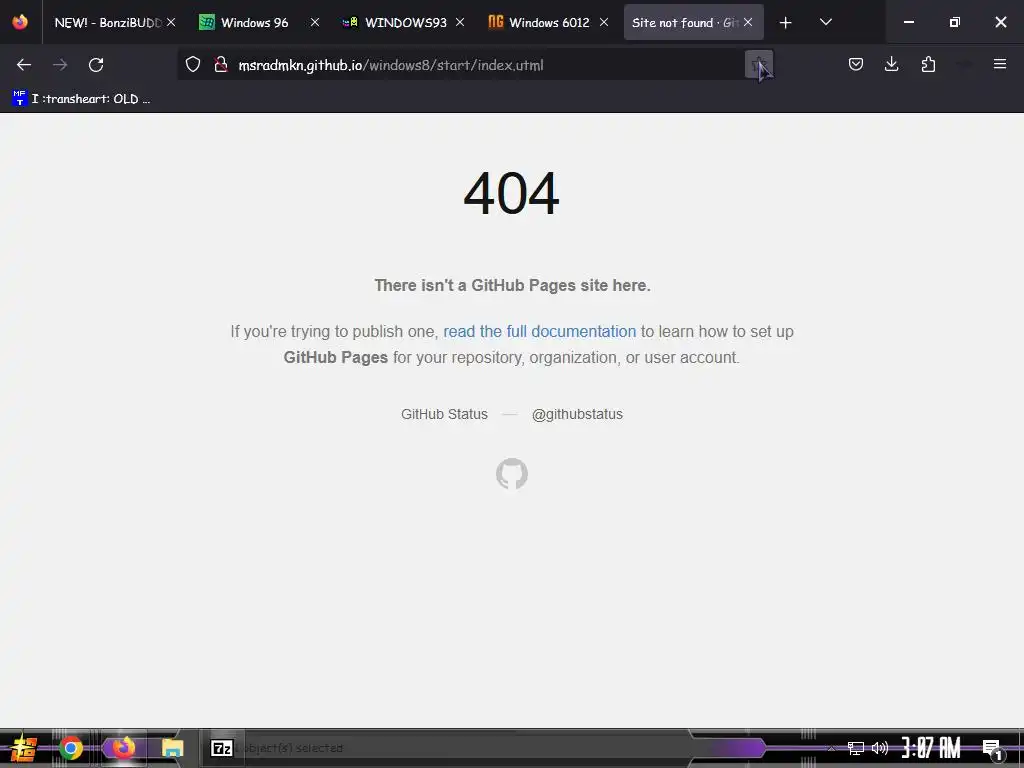
Task: Minimize the Firefox window
Action: [908, 22]
